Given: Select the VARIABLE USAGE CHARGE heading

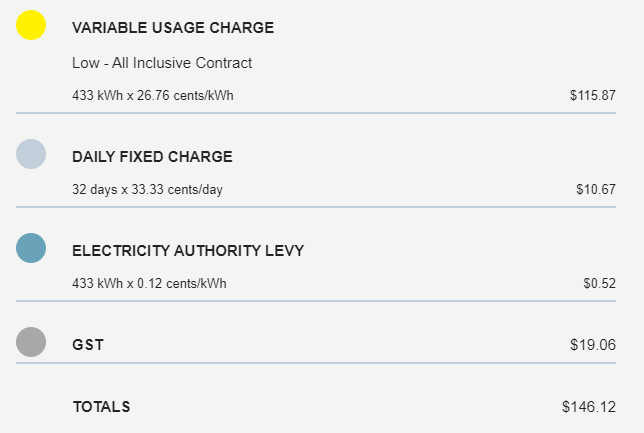Looking at the screenshot, I should [x=173, y=28].
